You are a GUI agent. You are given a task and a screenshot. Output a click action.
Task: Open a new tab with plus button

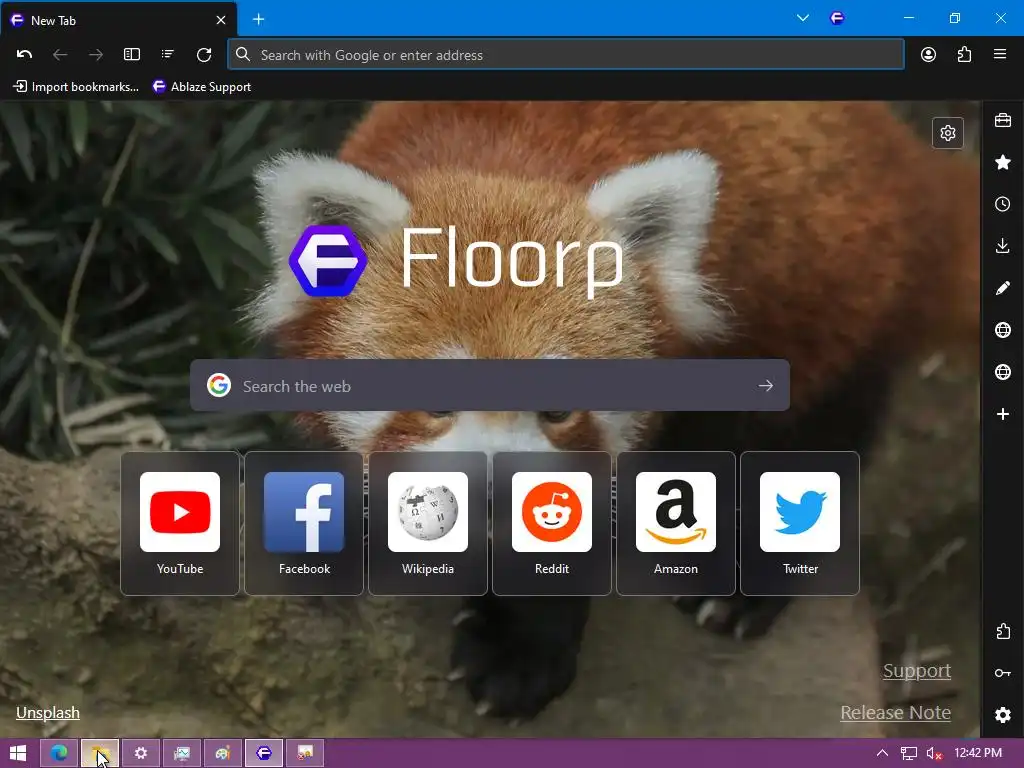[259, 20]
